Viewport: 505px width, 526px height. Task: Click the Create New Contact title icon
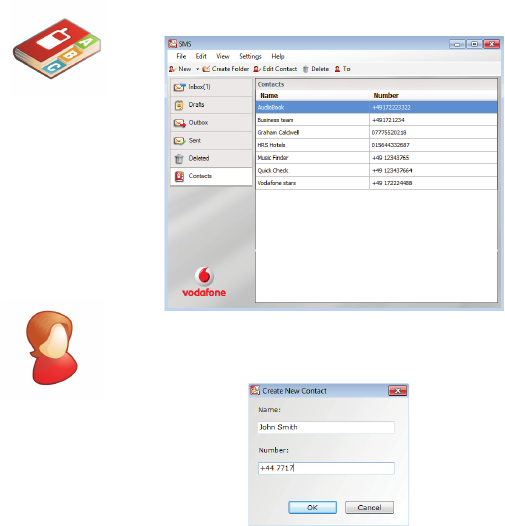point(255,390)
